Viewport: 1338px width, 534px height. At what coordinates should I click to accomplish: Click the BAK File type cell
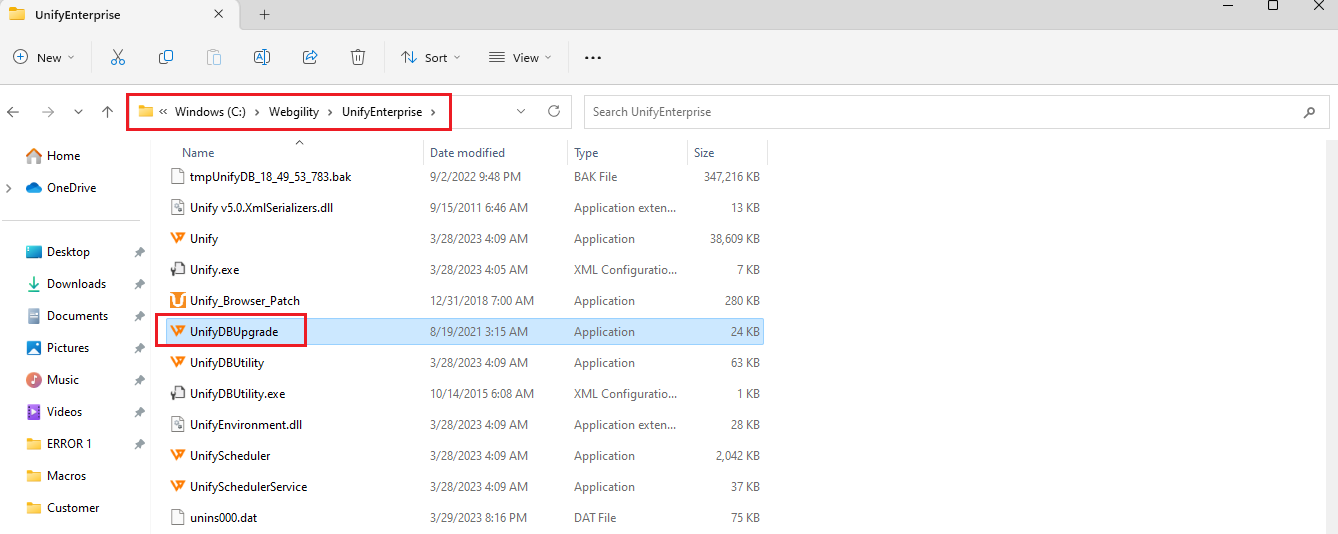(x=596, y=177)
